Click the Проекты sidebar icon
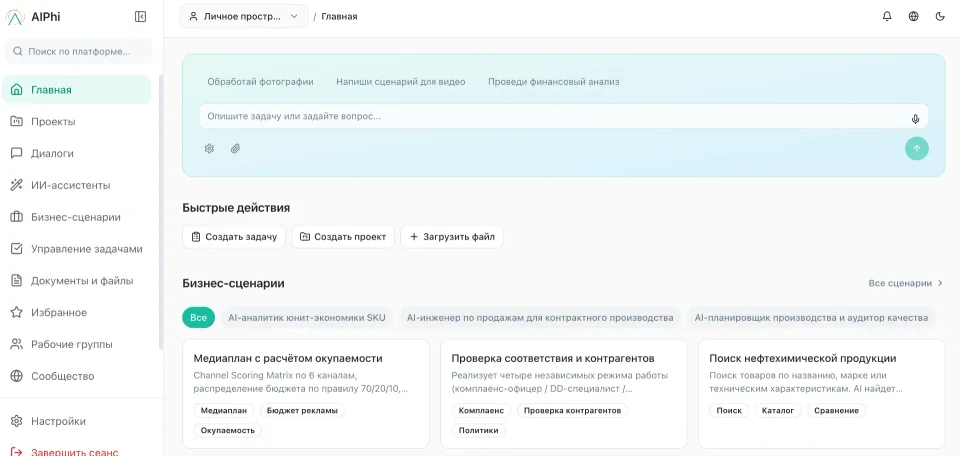This screenshot has width=960, height=456. (x=17, y=121)
